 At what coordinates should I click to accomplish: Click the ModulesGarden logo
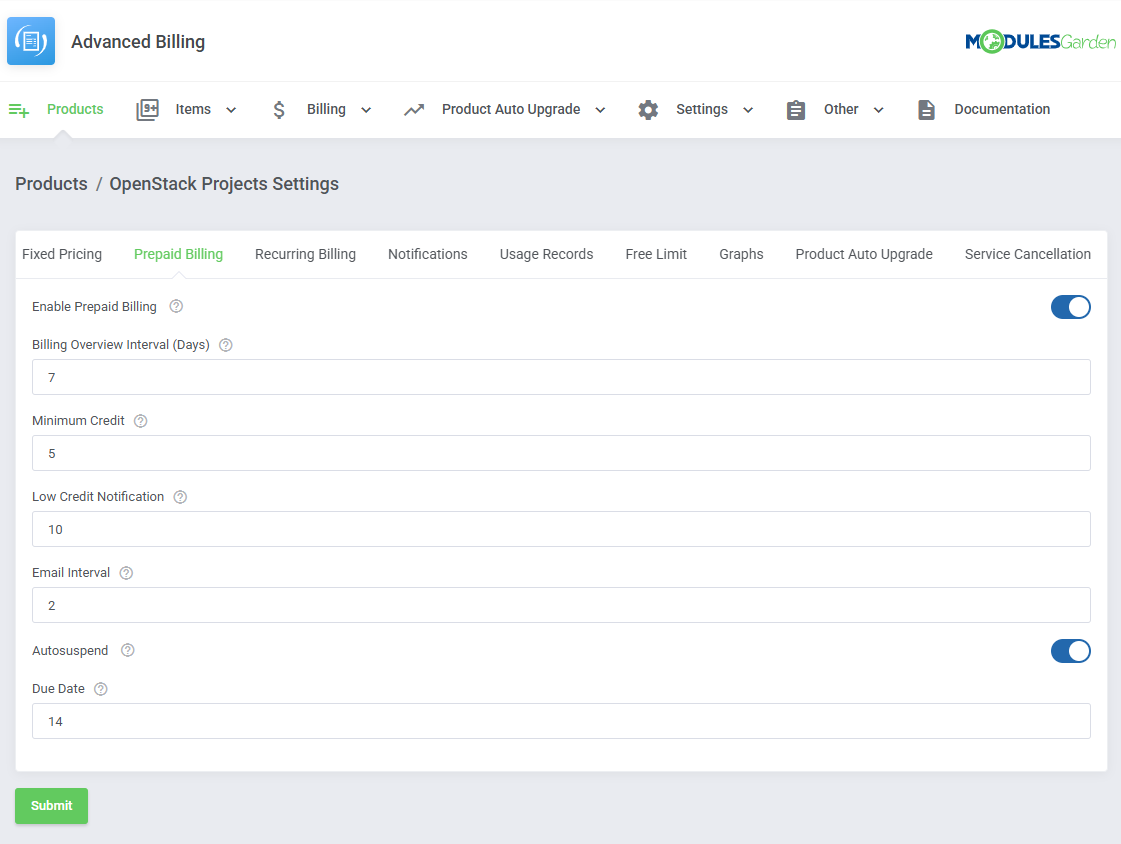[x=1040, y=41]
